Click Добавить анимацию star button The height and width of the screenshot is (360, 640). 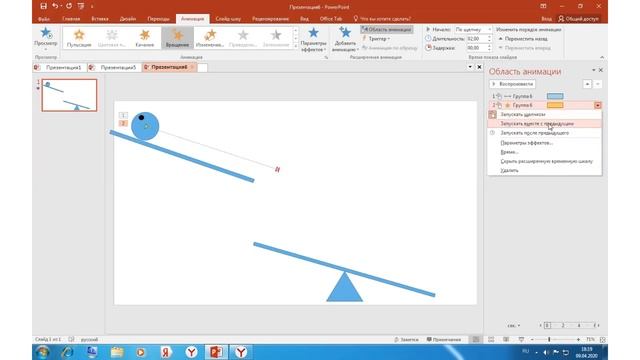click(345, 39)
